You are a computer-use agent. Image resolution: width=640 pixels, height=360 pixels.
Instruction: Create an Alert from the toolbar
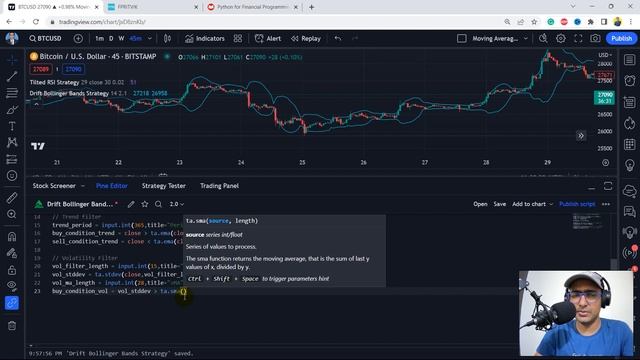(268, 38)
